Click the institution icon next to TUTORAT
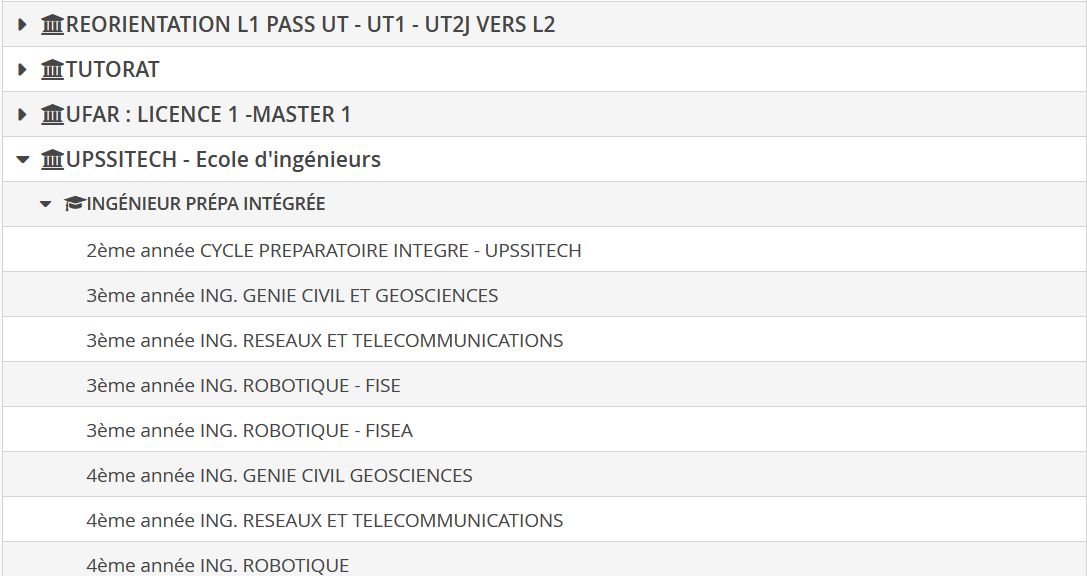 click(52, 70)
